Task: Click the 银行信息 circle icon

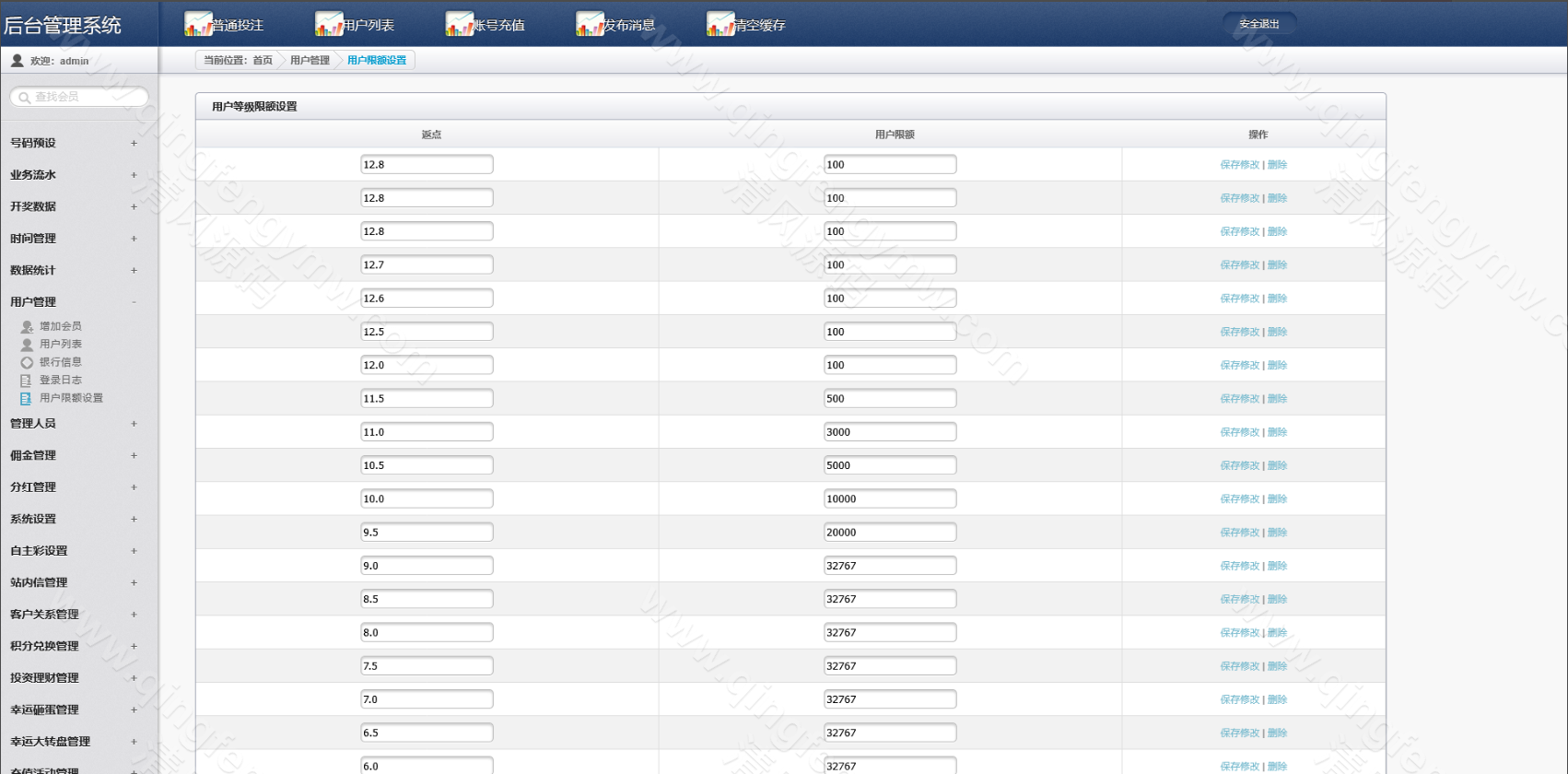Action: pyautogui.click(x=27, y=362)
